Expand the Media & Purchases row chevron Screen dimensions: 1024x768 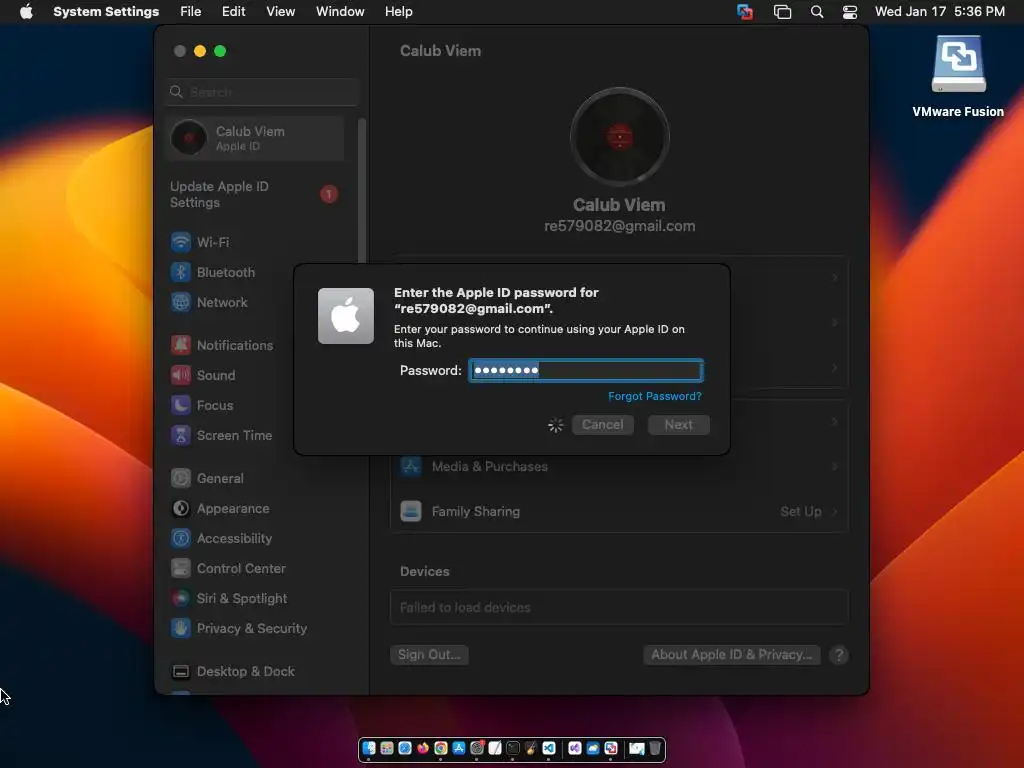click(x=835, y=466)
